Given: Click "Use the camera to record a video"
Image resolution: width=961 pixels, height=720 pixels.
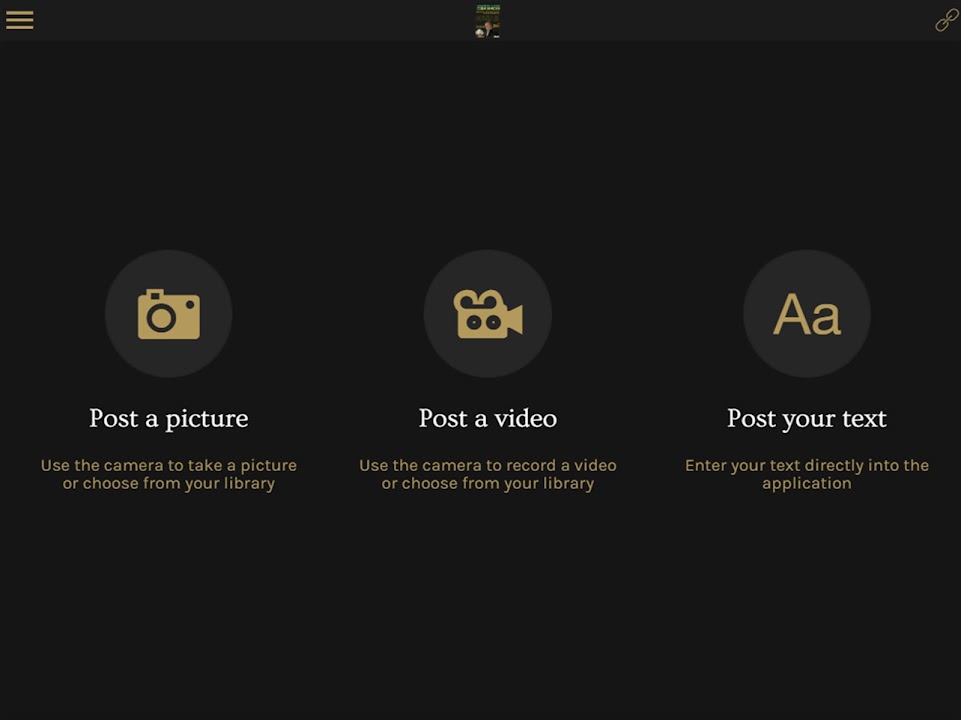Looking at the screenshot, I should point(488,465).
